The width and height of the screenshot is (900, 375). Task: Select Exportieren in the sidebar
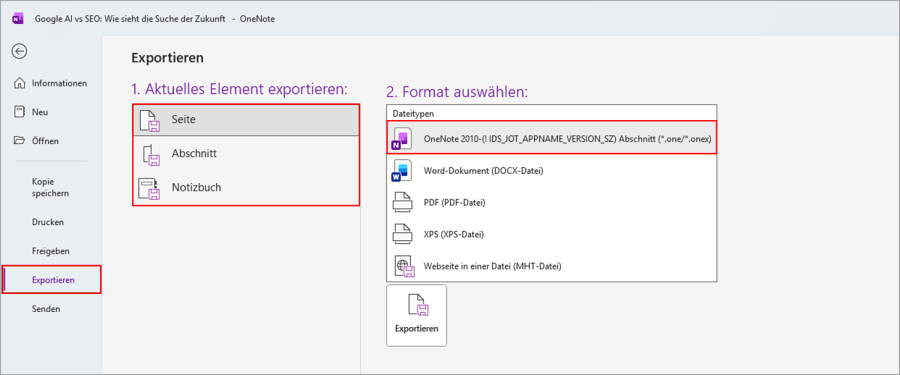(52, 280)
